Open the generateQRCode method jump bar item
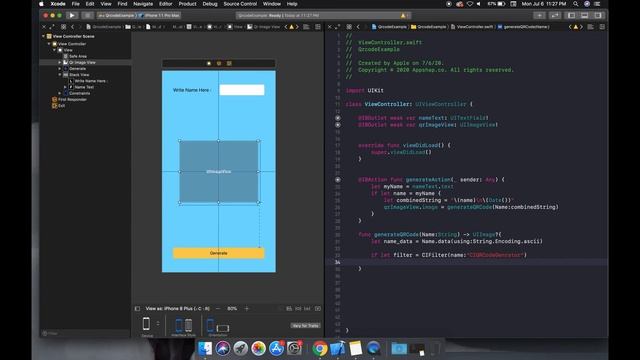The width and height of the screenshot is (640, 360). pyautogui.click(x=523, y=27)
